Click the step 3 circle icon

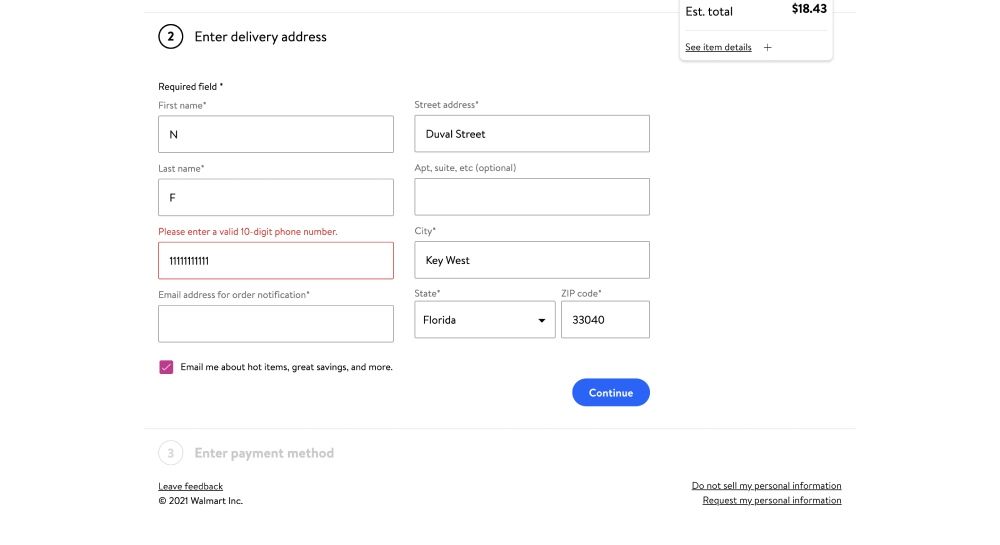point(170,453)
